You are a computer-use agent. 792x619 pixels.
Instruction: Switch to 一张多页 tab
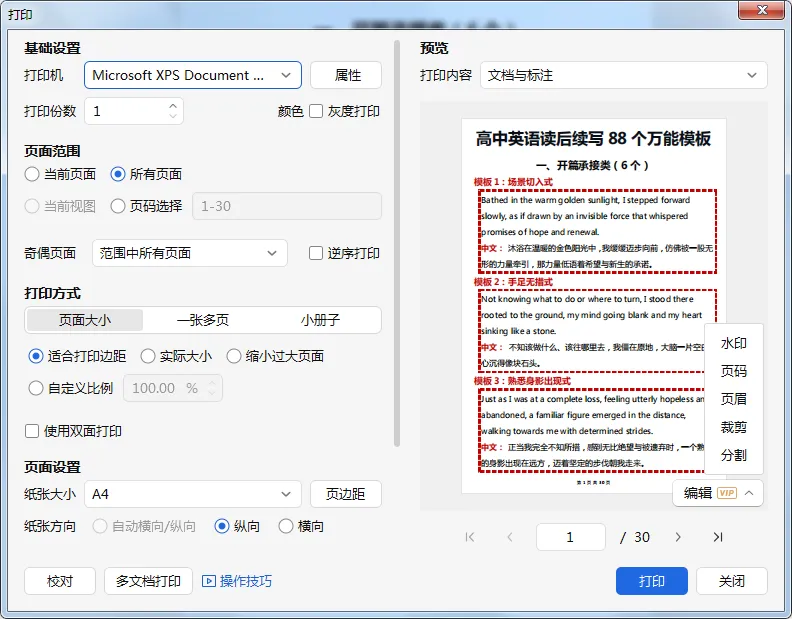(x=203, y=320)
